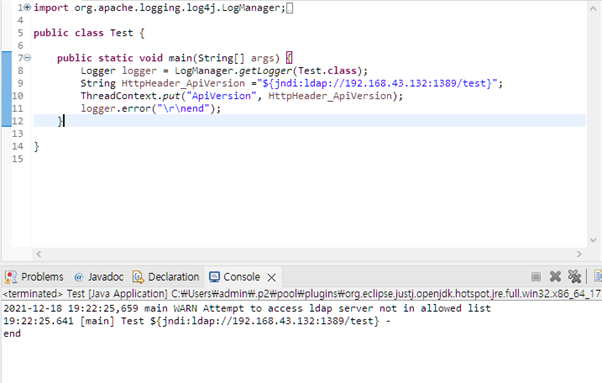Close the Console view tab
Screen dimensions: 602x383
click(x=272, y=277)
